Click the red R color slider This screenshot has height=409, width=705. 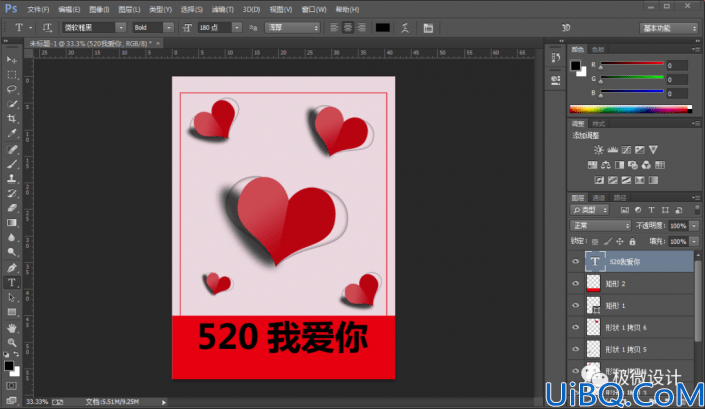632,64
